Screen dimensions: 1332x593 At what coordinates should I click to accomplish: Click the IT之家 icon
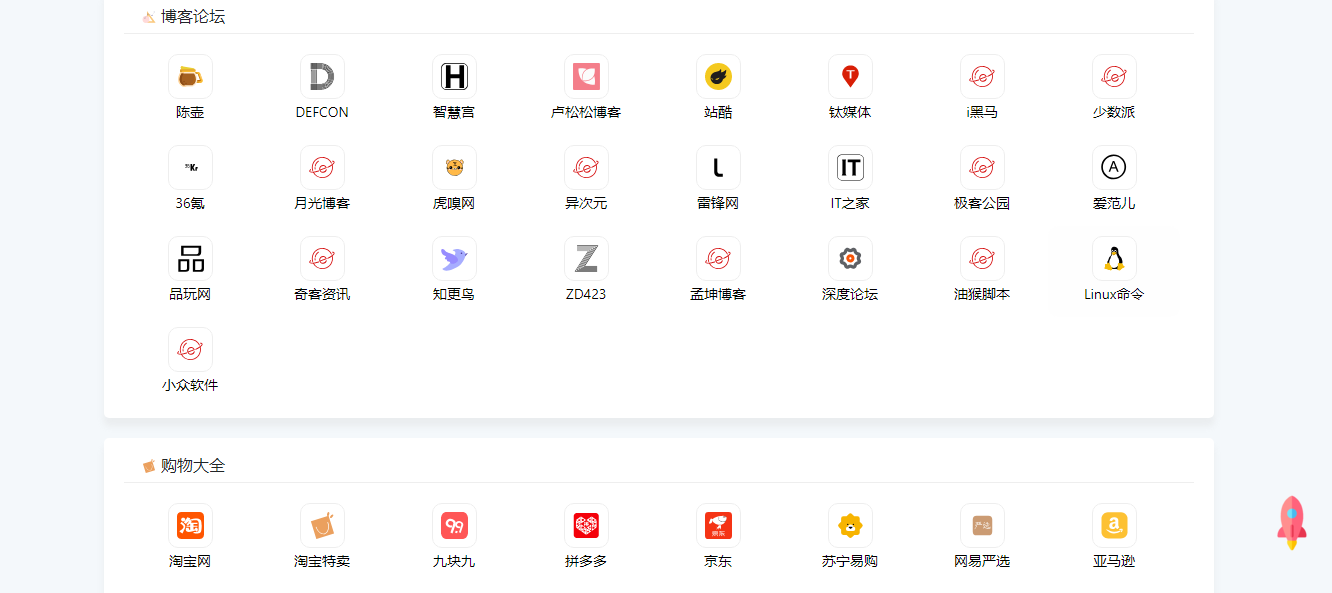click(850, 168)
